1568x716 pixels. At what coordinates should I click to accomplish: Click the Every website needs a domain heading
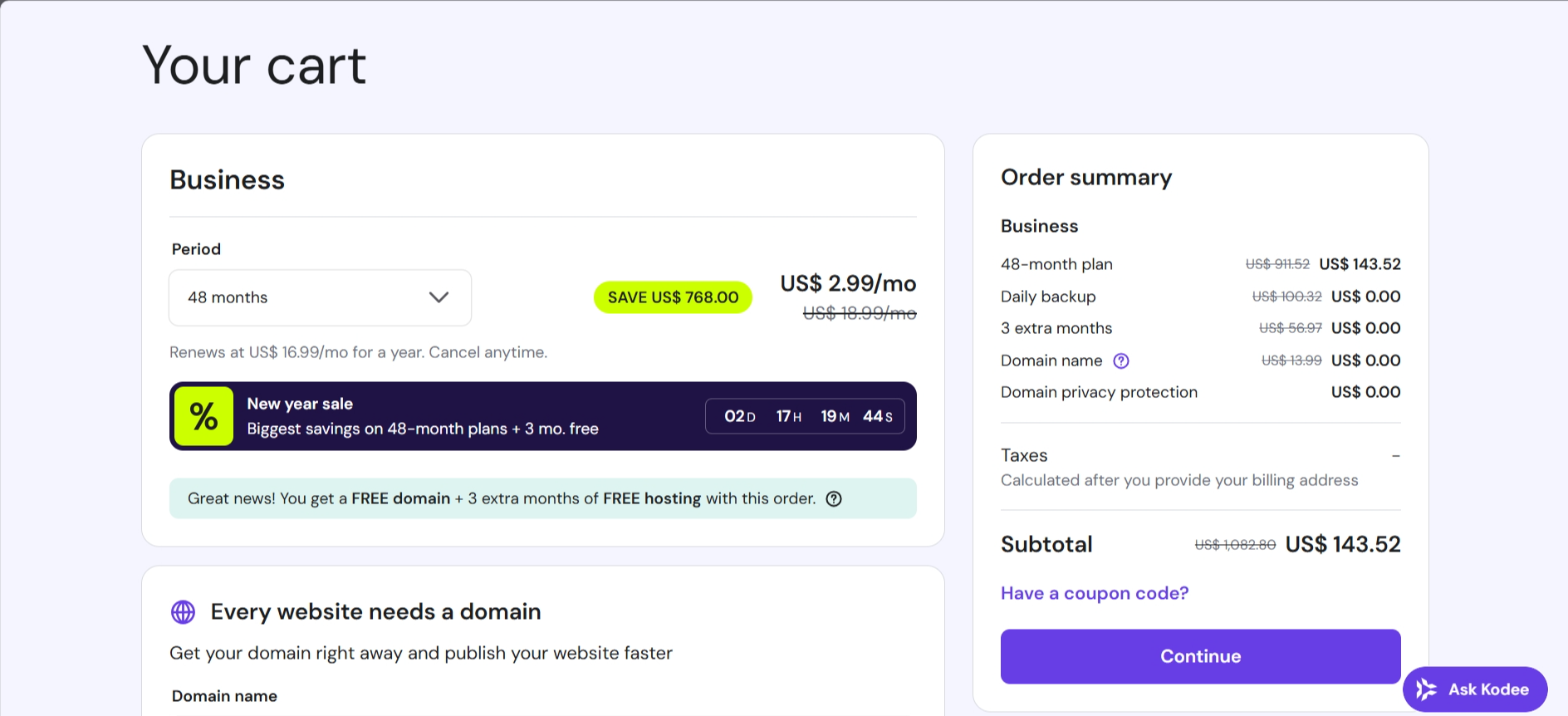(x=375, y=612)
